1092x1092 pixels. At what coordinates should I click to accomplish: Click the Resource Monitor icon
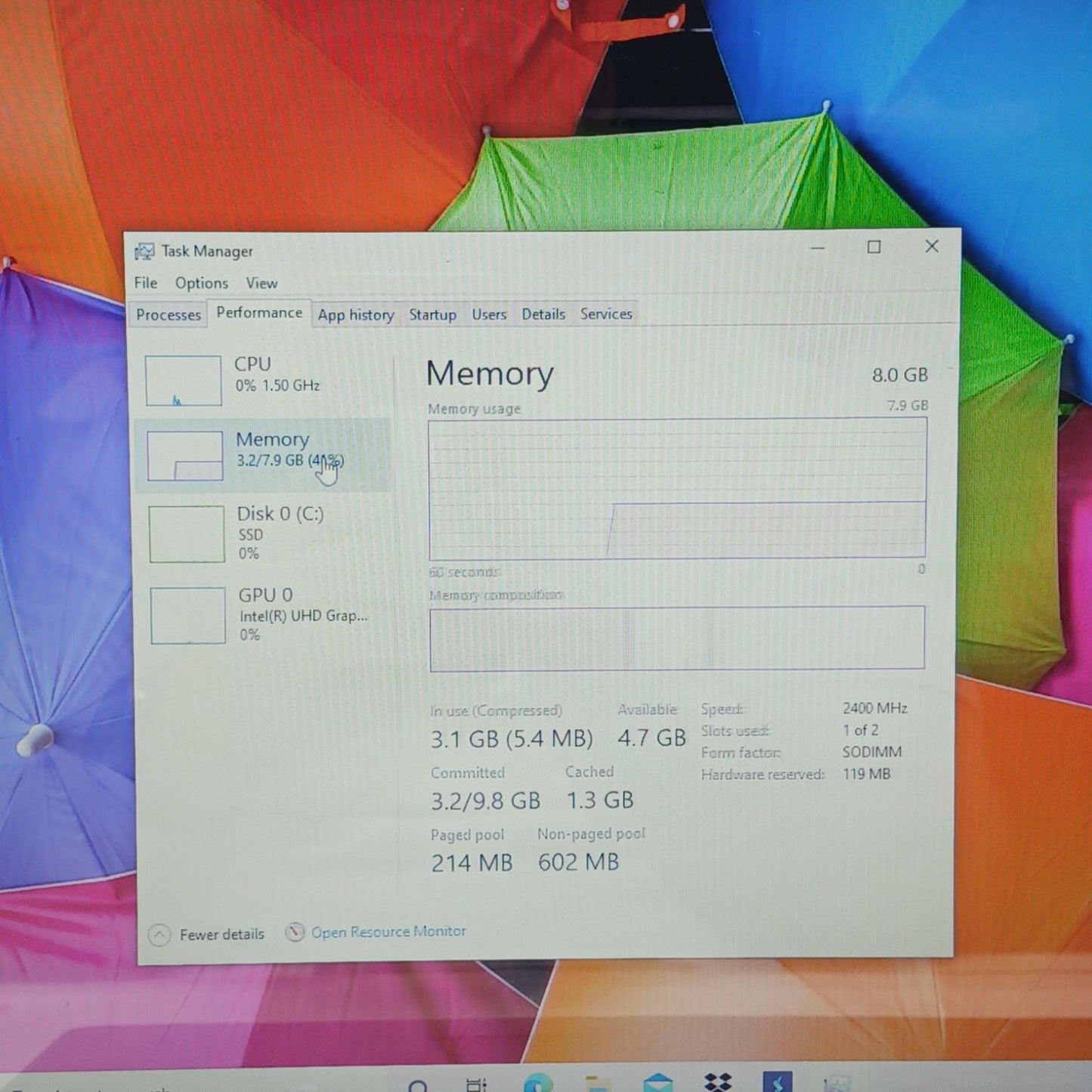pyautogui.click(x=295, y=933)
